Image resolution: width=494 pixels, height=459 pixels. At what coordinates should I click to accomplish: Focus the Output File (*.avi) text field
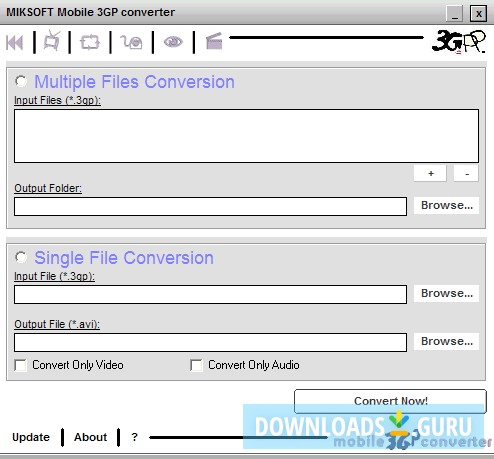210,342
